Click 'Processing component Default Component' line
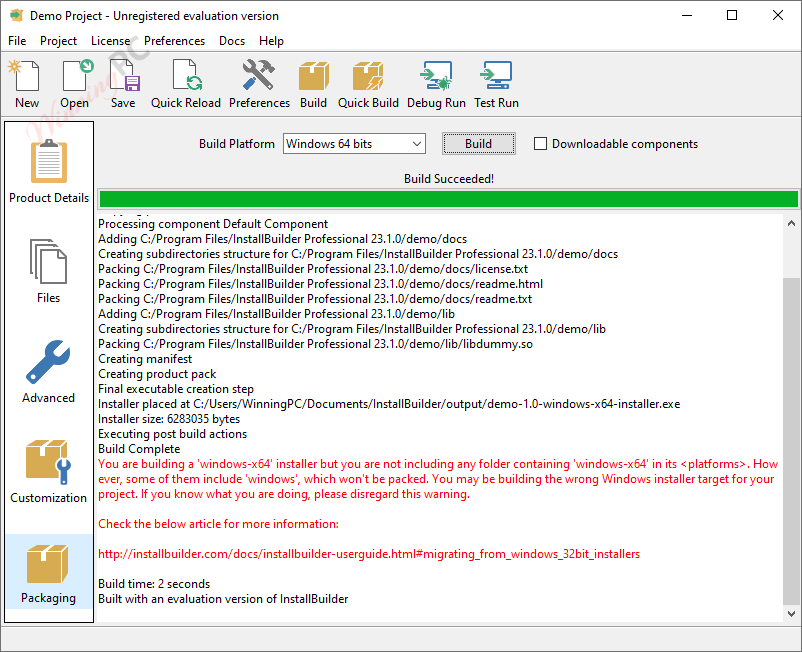802x652 pixels. coord(213,224)
